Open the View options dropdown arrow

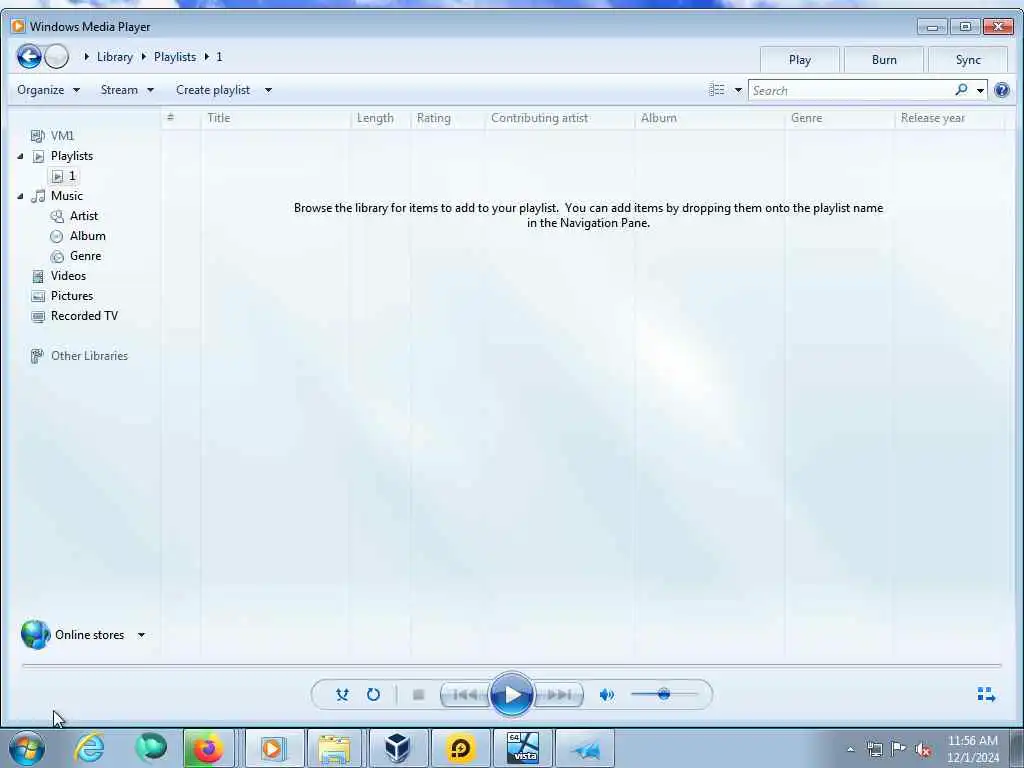pyautogui.click(x=738, y=90)
